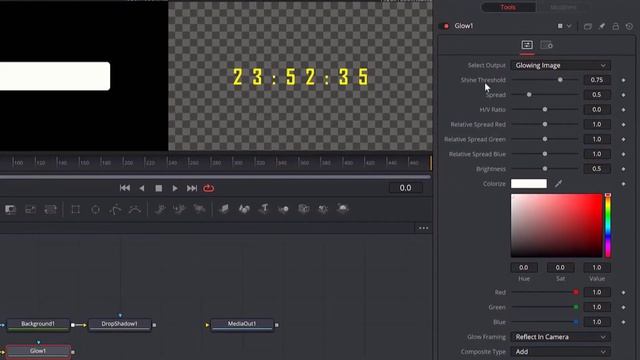Select the Background1 node
This screenshot has height=360, width=640.
click(x=38, y=324)
